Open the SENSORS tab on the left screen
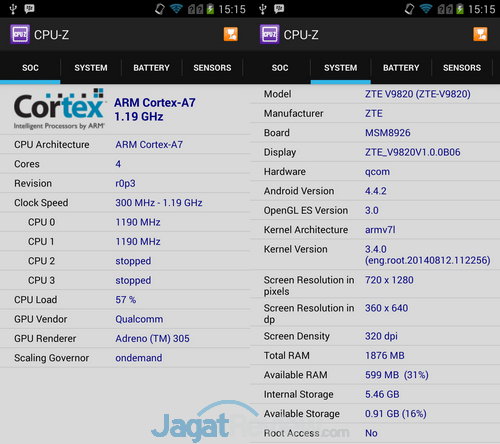The image size is (500, 444). pos(212,68)
